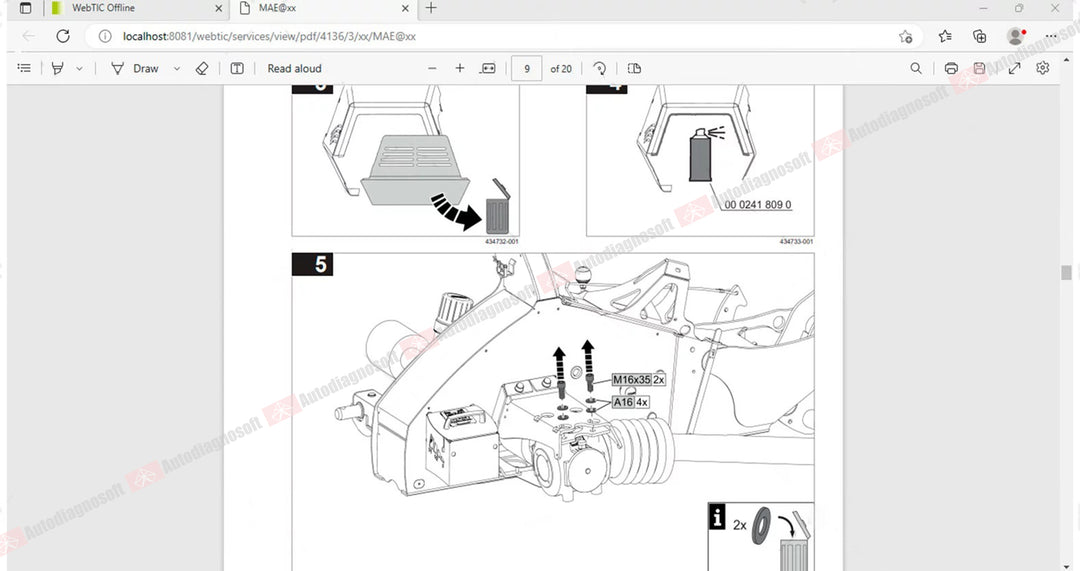Close the MAE@xx tab
This screenshot has height=571, width=1080.
pos(405,8)
